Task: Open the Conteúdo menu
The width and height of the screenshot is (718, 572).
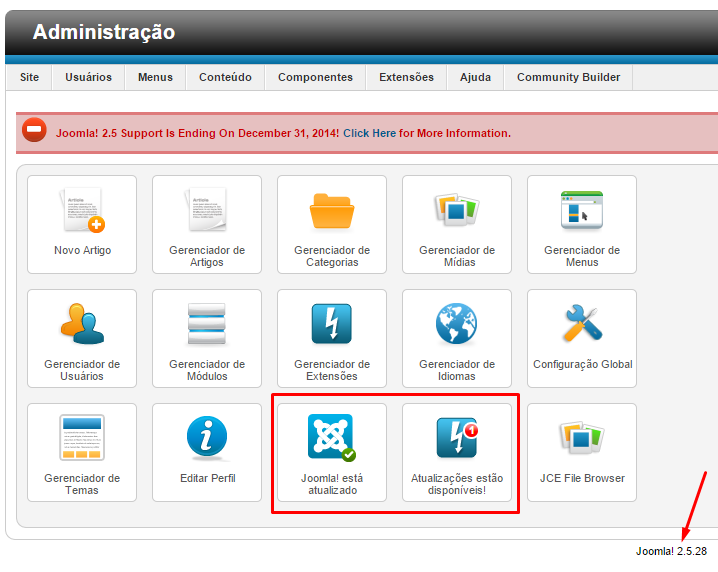Action: [x=225, y=77]
